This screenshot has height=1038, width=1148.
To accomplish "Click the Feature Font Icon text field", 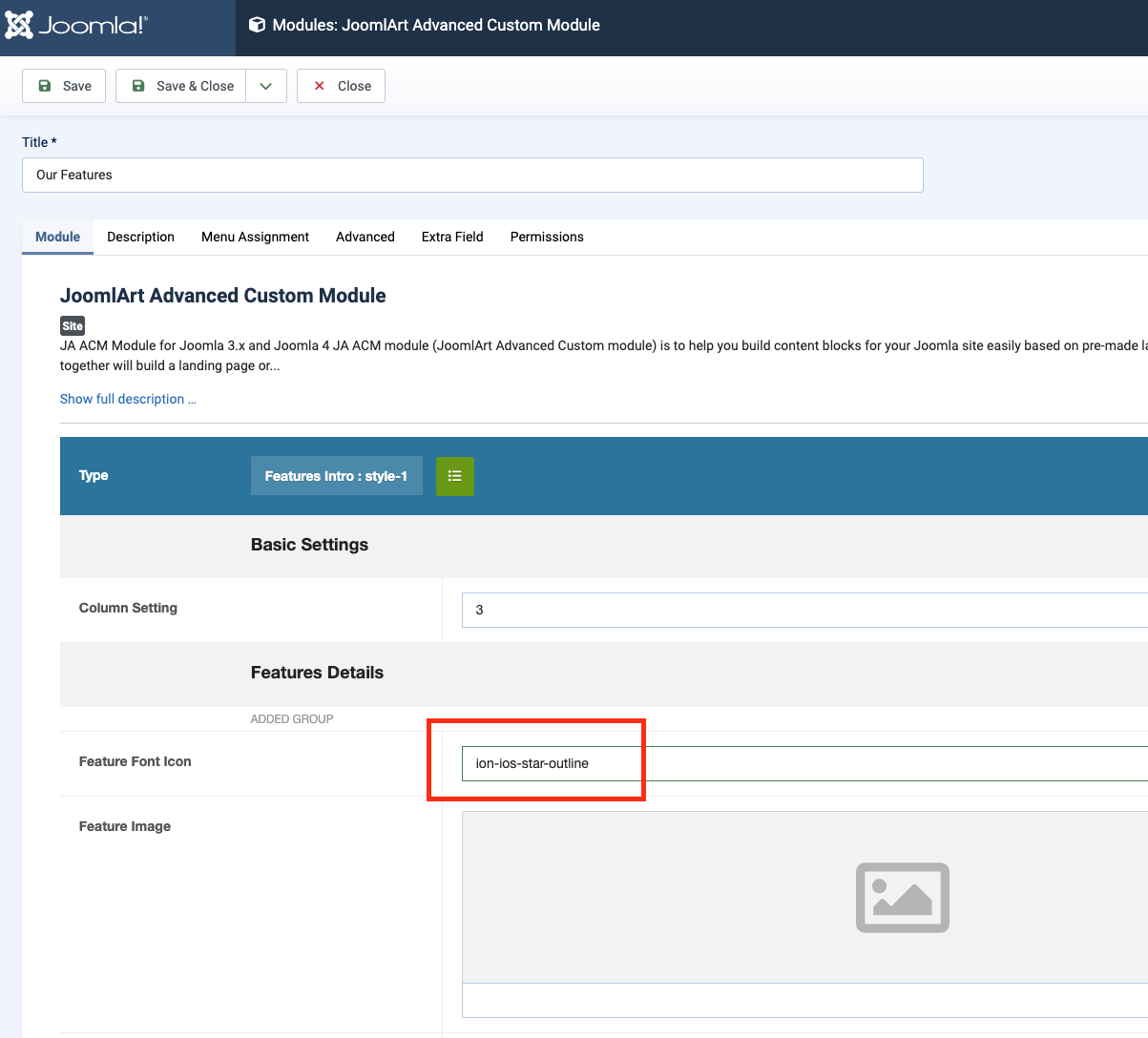I will pos(804,763).
